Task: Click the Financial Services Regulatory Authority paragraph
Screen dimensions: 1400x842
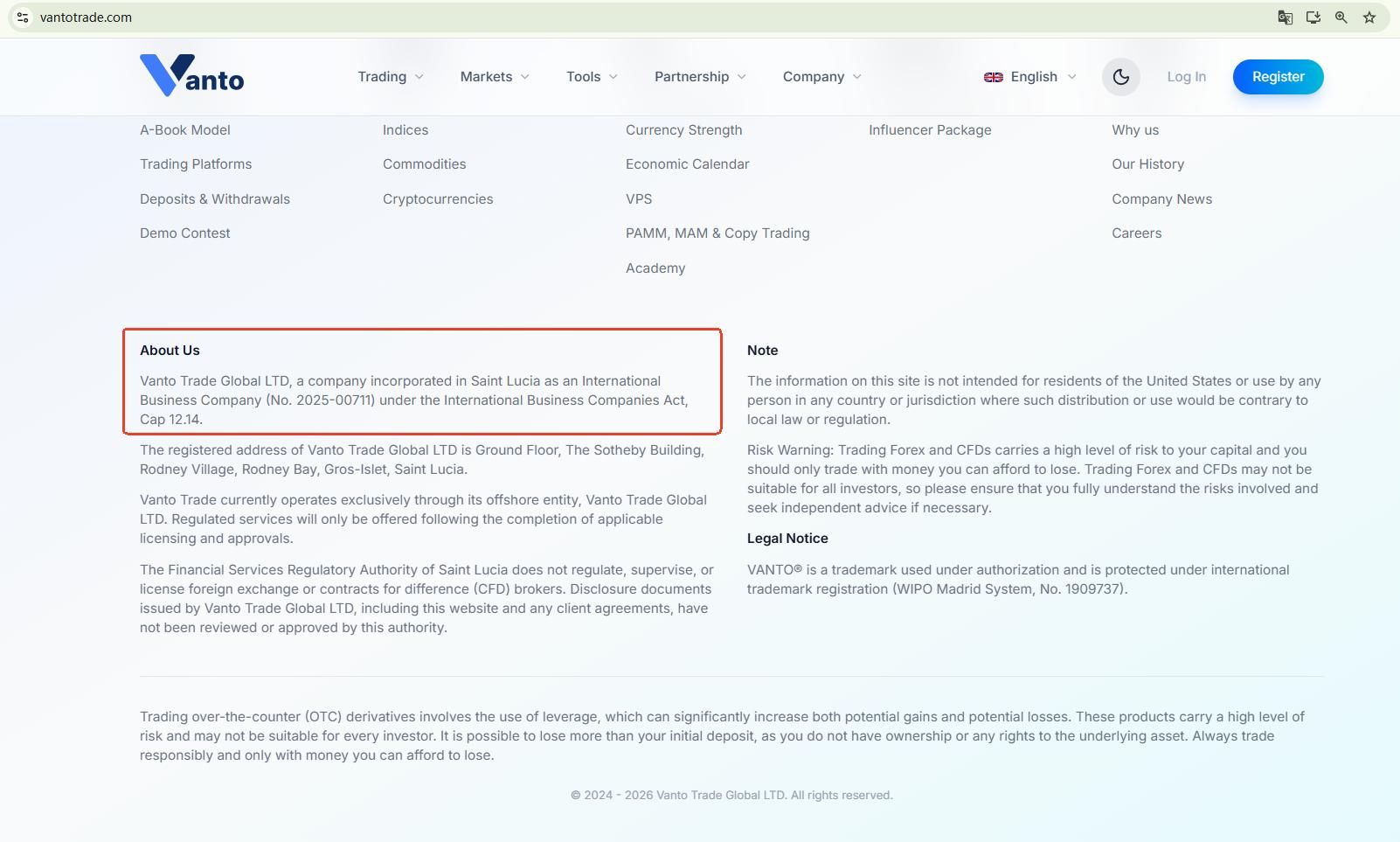Action: (426, 598)
